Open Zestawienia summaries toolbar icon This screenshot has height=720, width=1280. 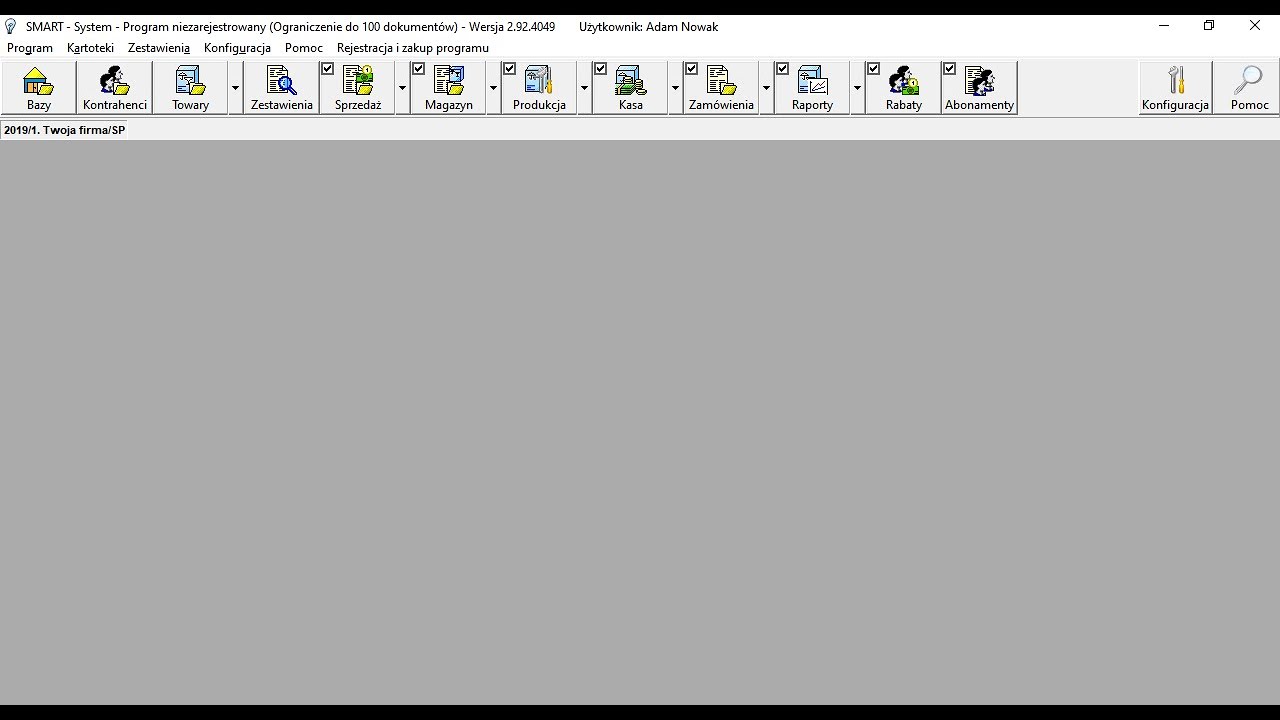coord(282,88)
